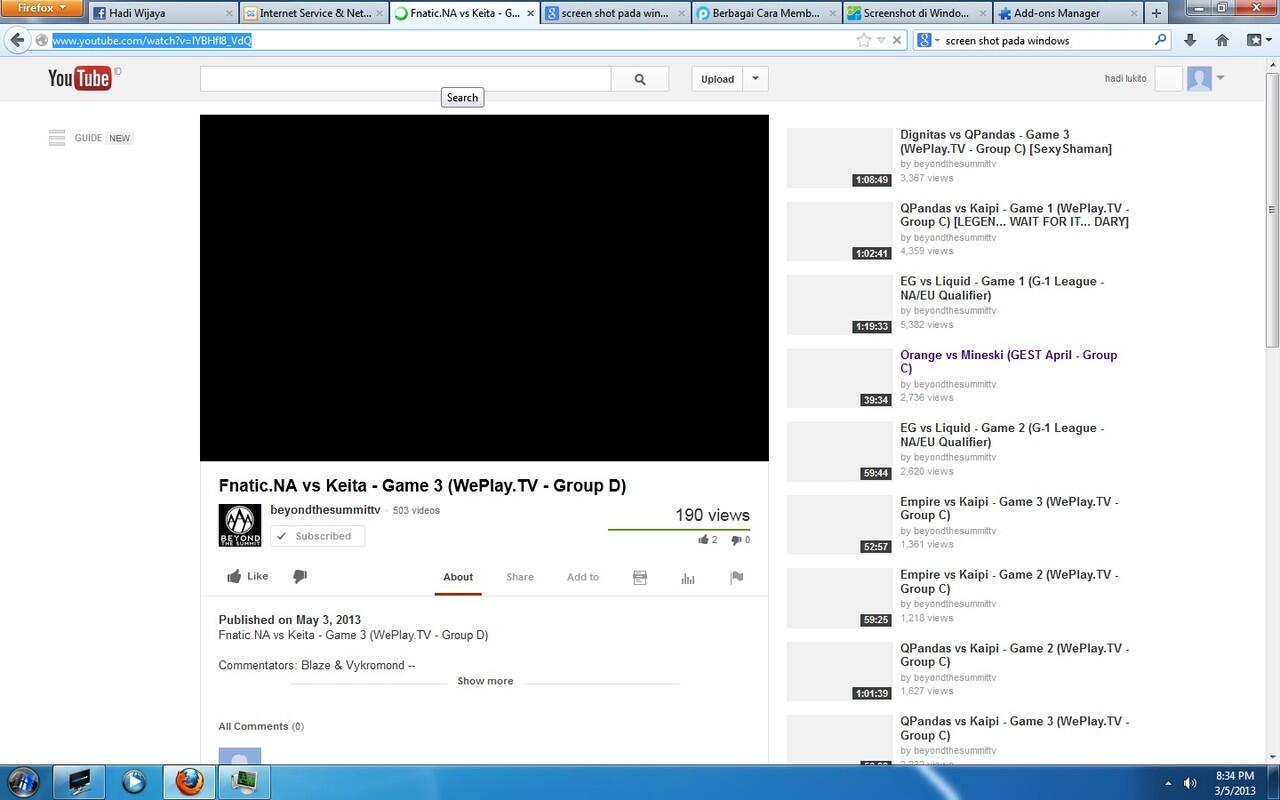This screenshot has height=800, width=1280.
Task: Click the YouTube logo
Action: pyautogui.click(x=78, y=77)
